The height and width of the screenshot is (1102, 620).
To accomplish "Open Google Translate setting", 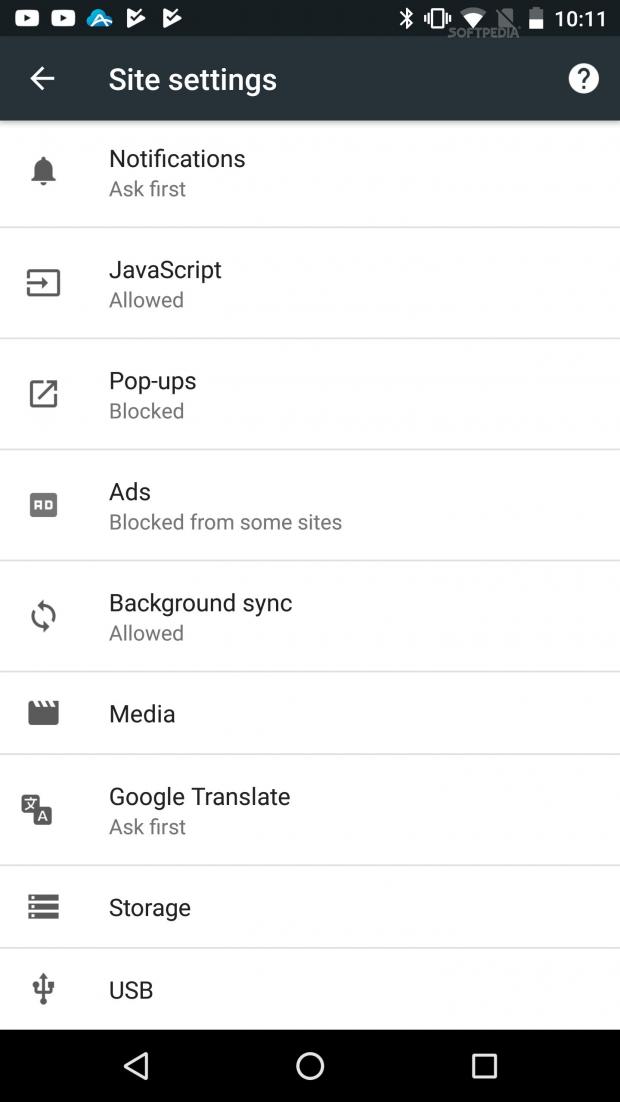I will coord(310,810).
